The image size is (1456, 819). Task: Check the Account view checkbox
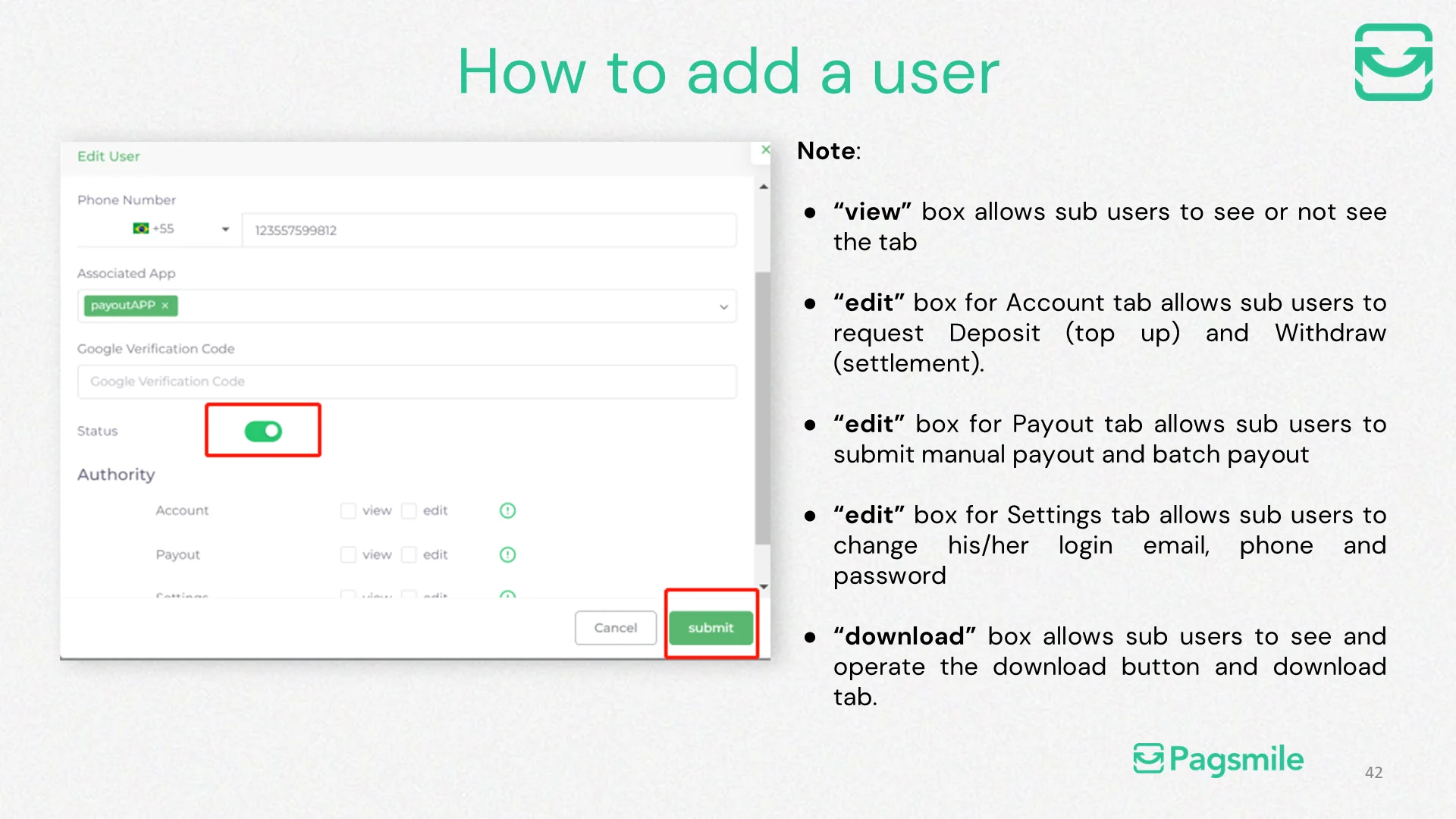pyautogui.click(x=348, y=510)
